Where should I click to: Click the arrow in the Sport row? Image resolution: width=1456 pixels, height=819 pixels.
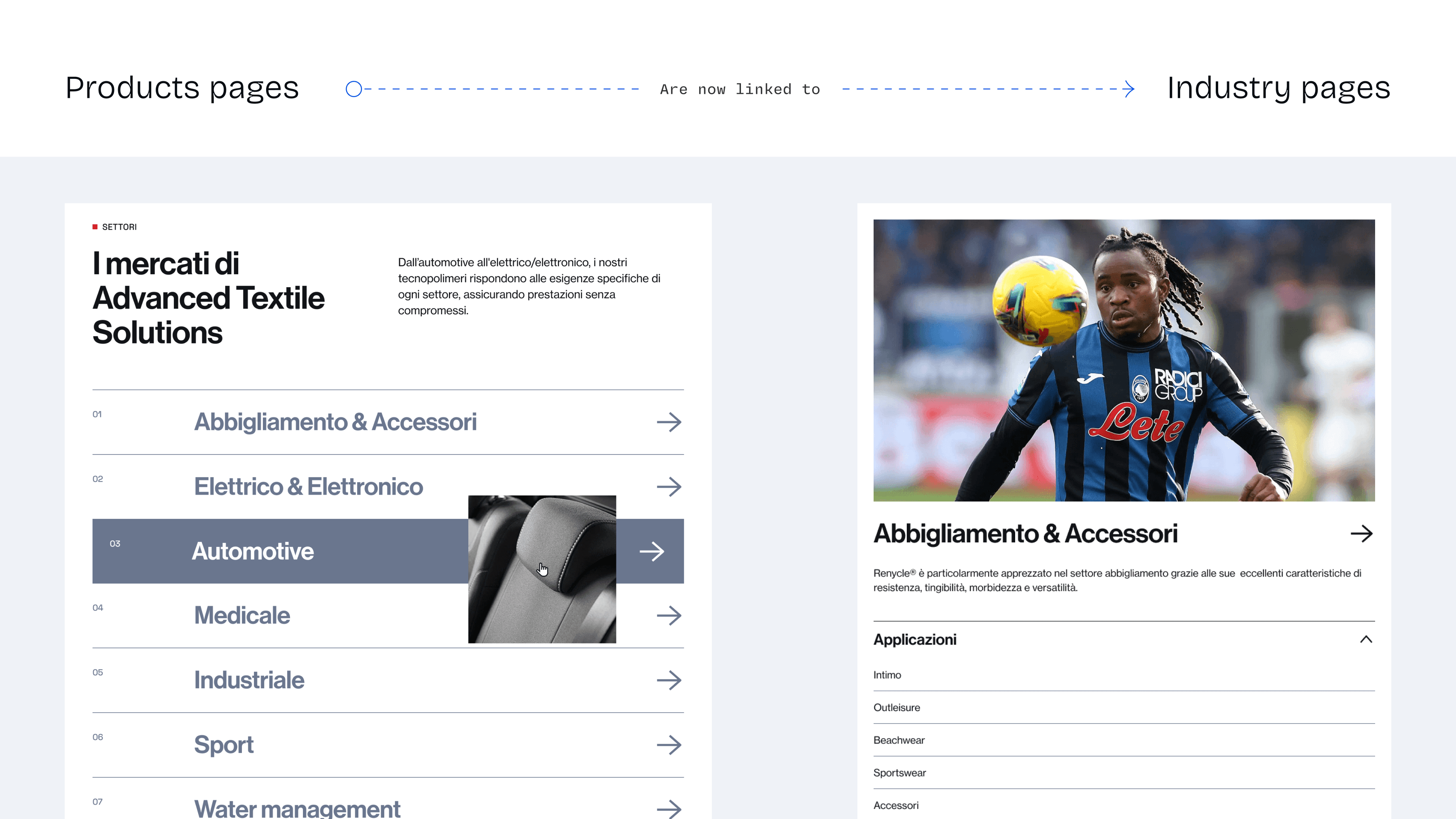[669, 745]
